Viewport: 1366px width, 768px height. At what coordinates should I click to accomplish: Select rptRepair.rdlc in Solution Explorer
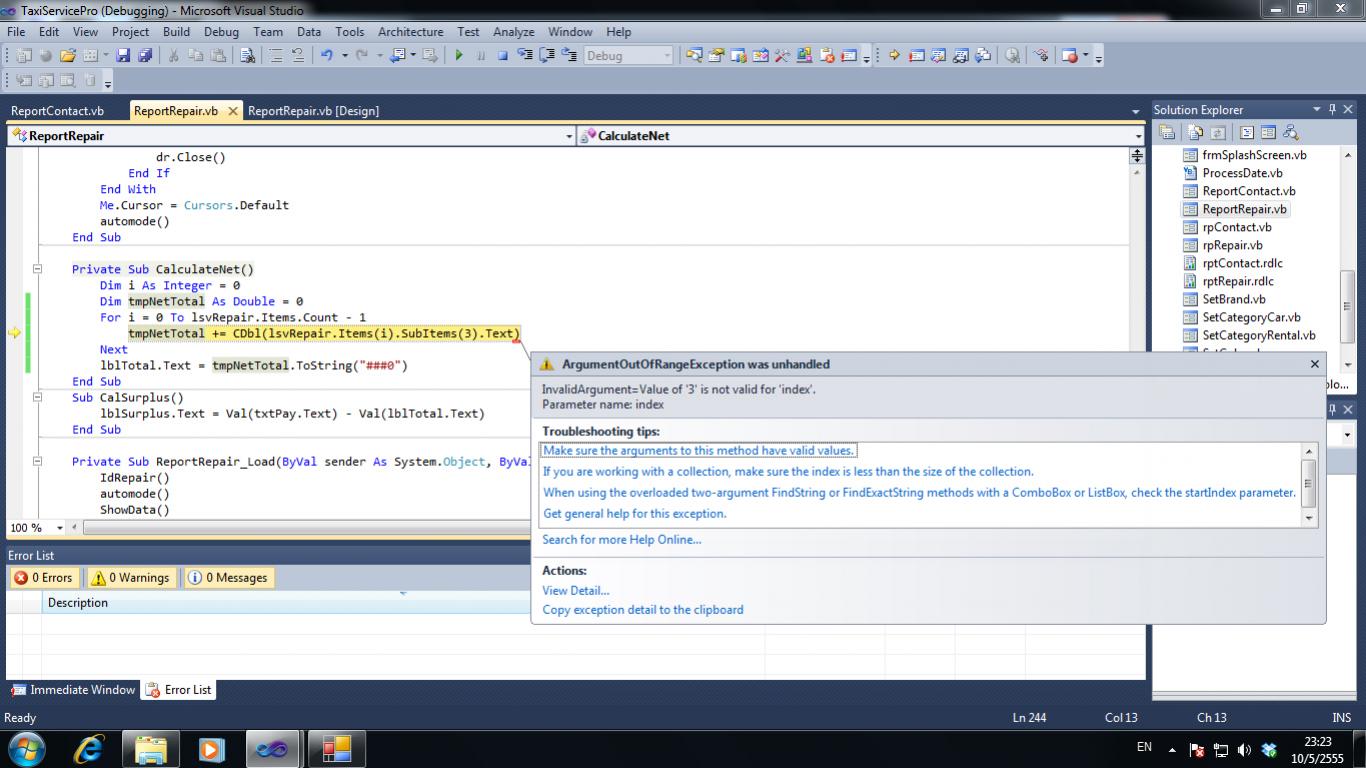point(1237,281)
